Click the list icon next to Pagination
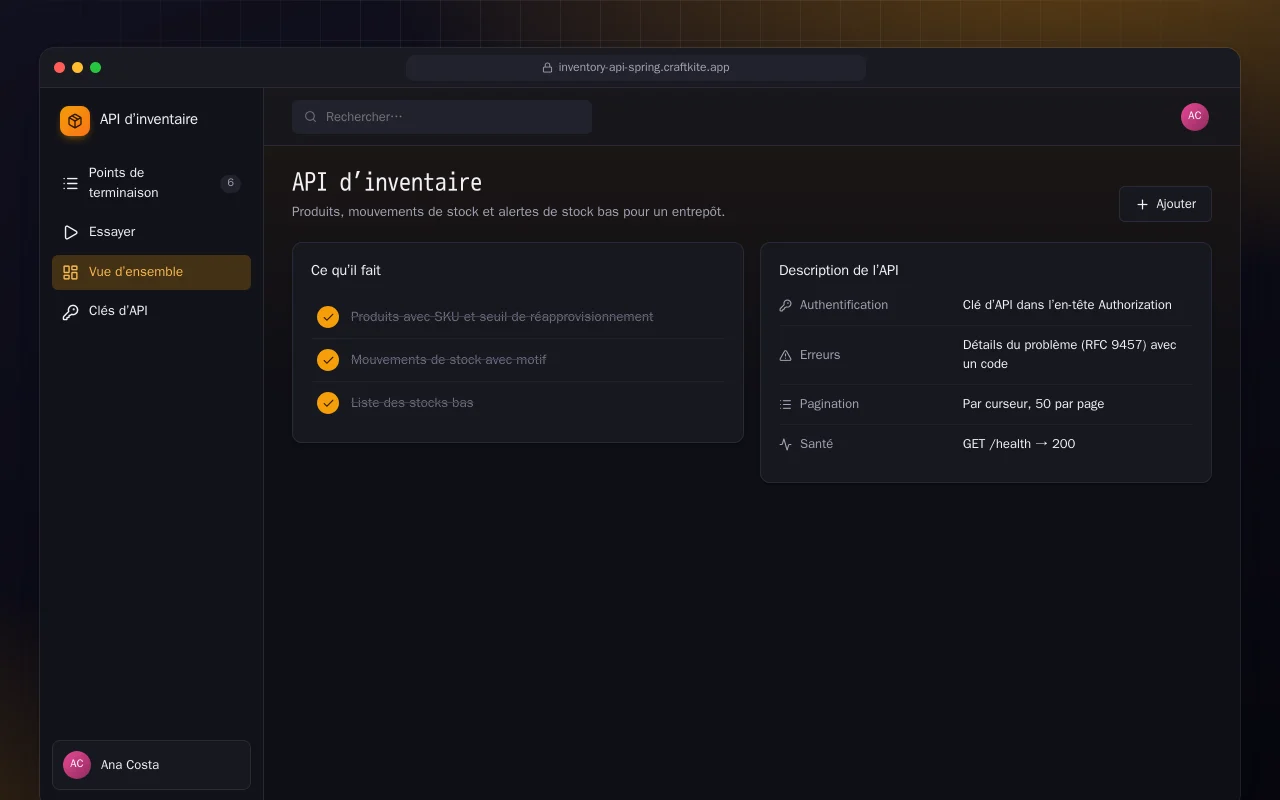Image resolution: width=1280 pixels, height=800 pixels. 785,404
